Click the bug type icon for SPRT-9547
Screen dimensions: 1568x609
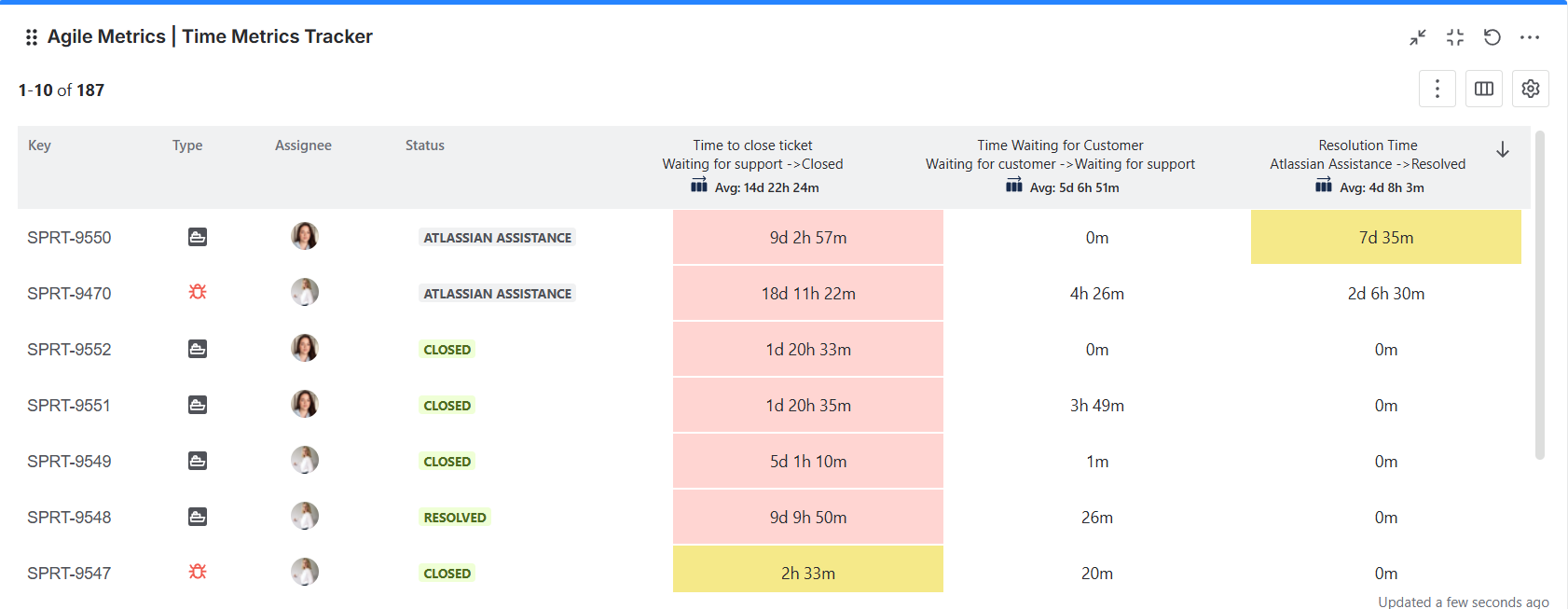pyautogui.click(x=198, y=572)
